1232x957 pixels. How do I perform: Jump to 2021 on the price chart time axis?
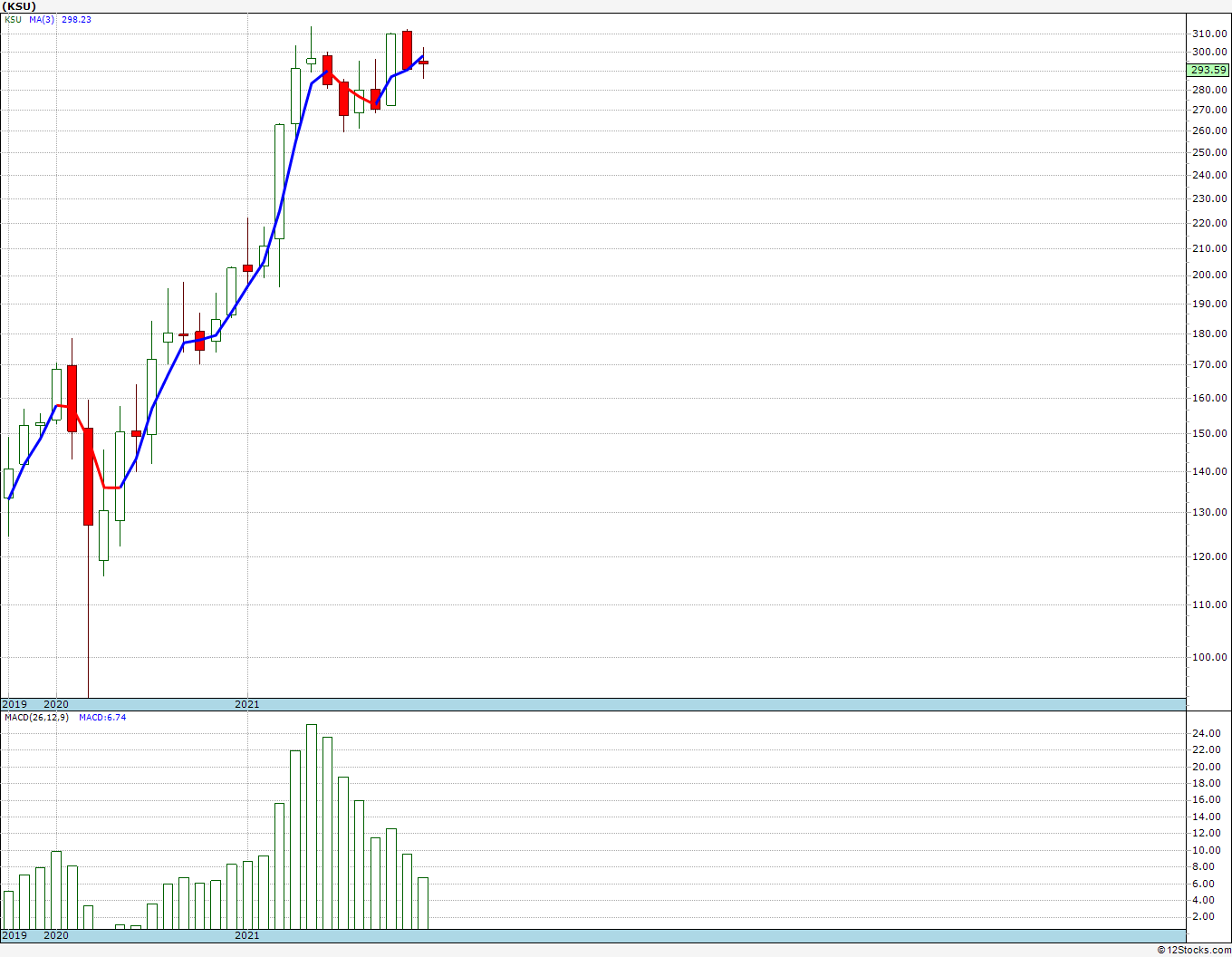click(x=247, y=704)
